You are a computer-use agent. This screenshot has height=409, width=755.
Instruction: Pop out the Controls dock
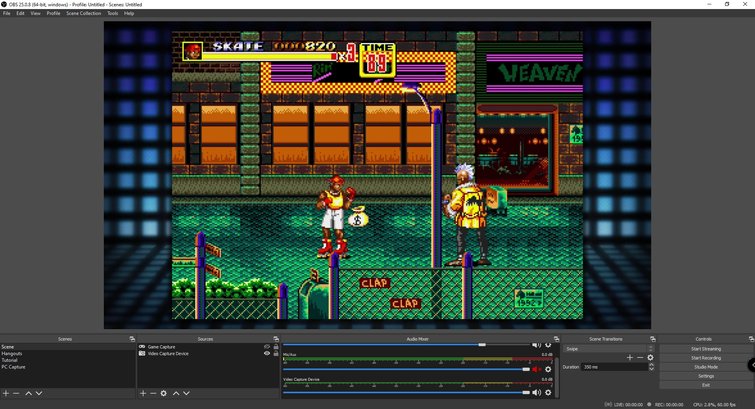(751, 339)
